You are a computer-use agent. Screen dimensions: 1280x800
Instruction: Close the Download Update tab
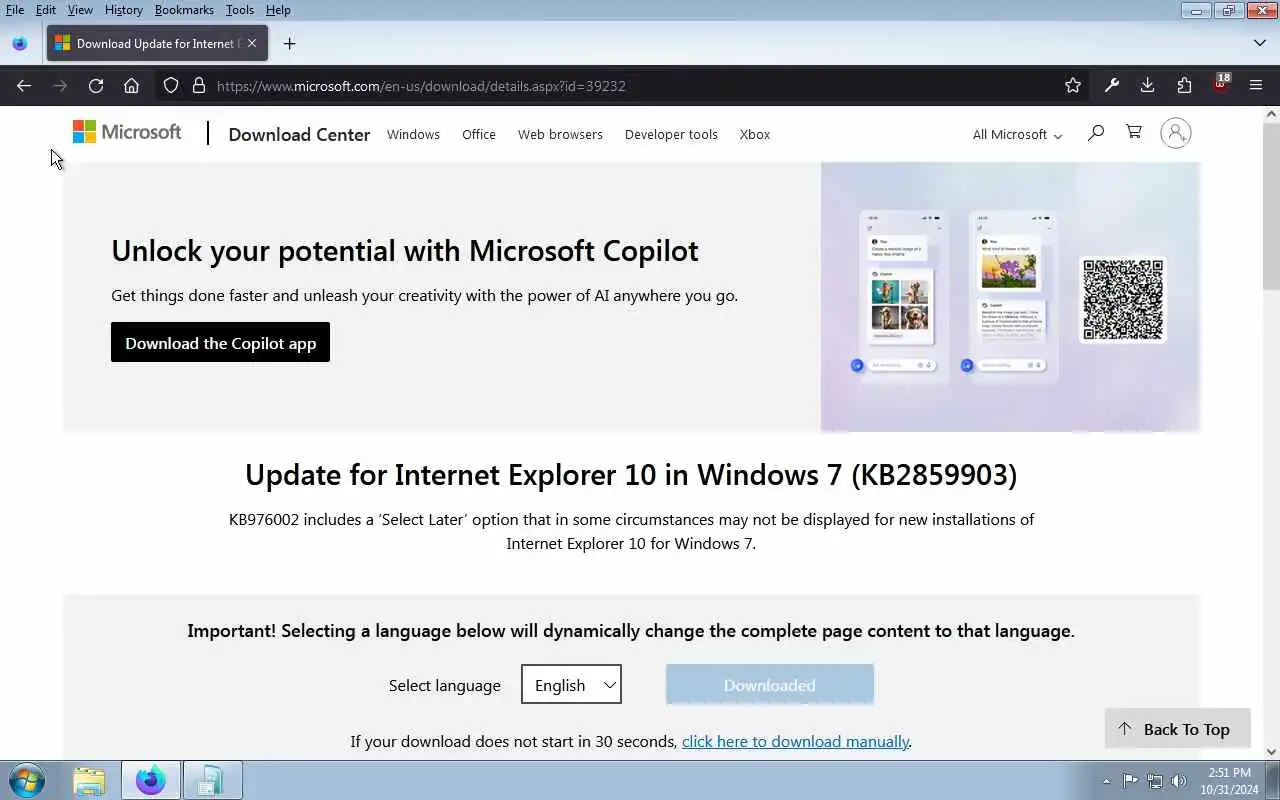point(252,43)
